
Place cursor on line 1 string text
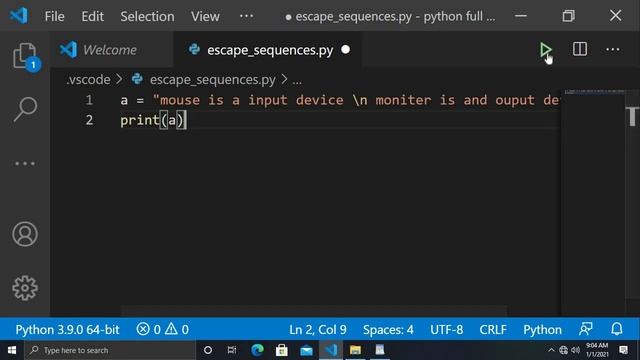coord(355,100)
